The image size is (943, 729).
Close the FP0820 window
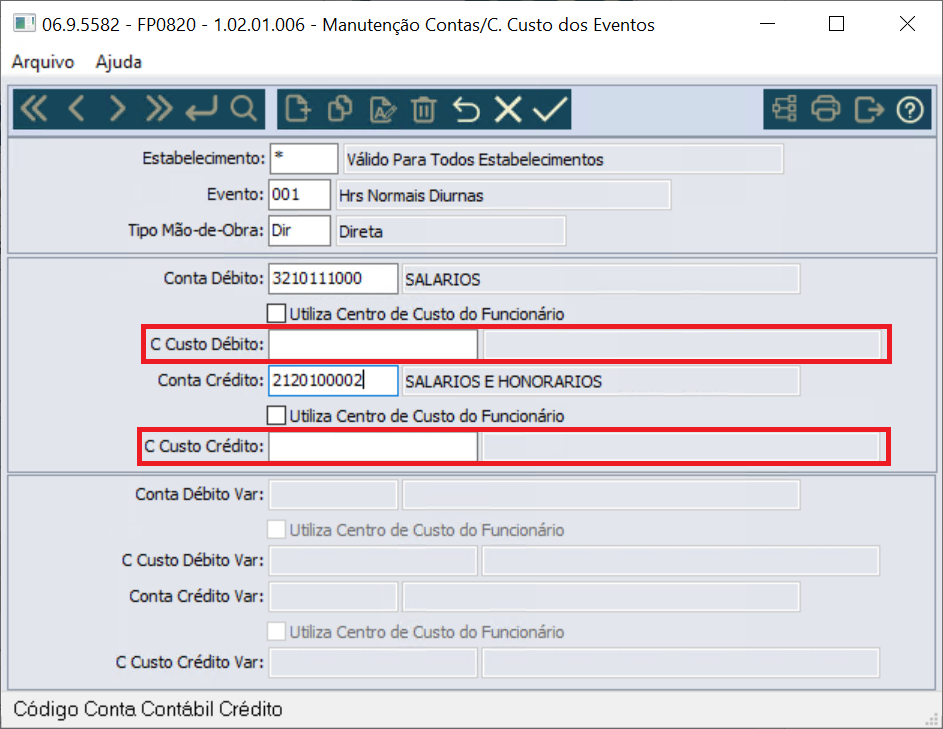908,24
